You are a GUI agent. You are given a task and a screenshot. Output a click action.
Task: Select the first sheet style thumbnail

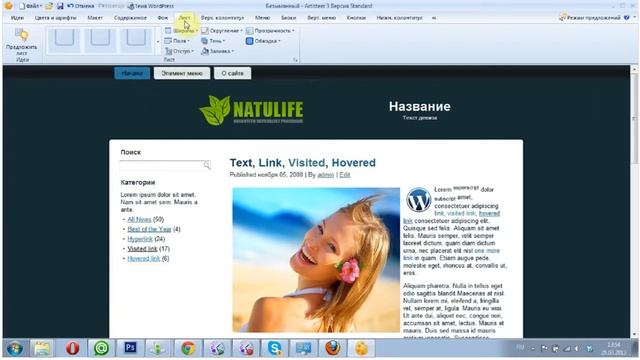pos(64,40)
